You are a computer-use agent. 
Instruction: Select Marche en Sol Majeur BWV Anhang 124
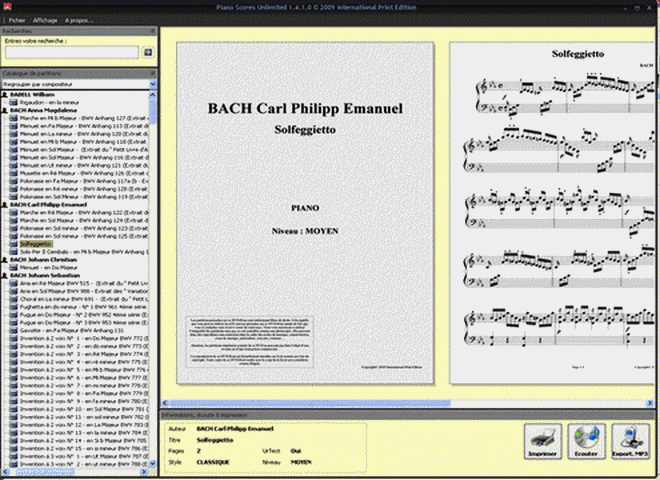coord(84,220)
